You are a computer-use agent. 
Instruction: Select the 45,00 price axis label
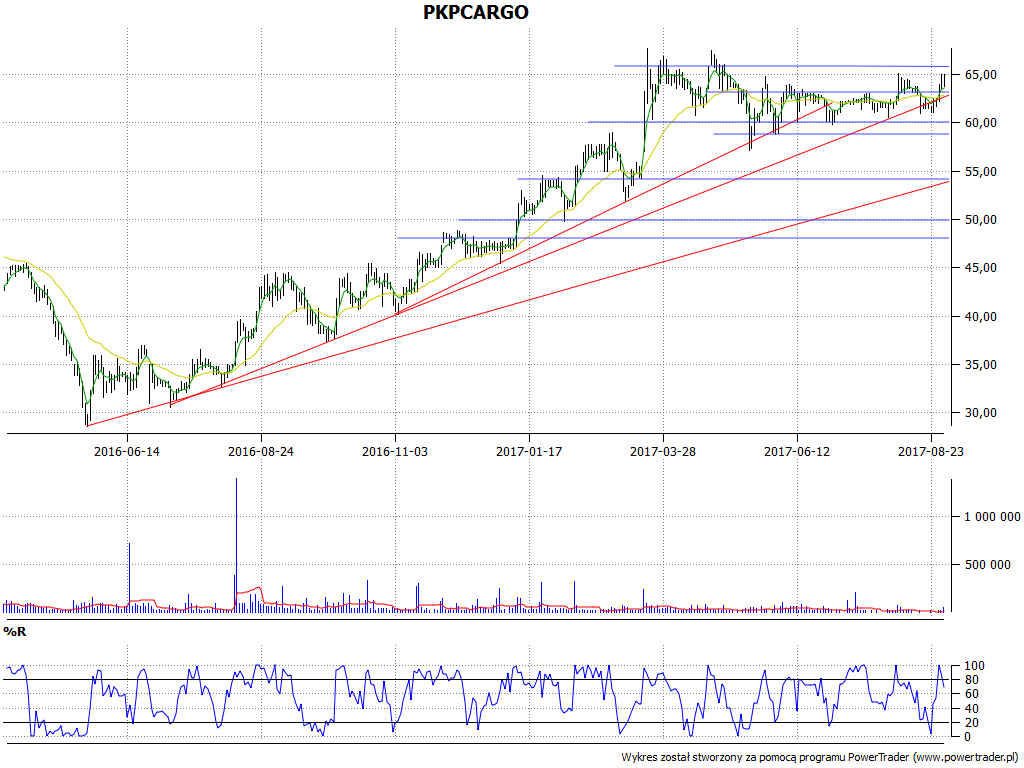click(981, 268)
